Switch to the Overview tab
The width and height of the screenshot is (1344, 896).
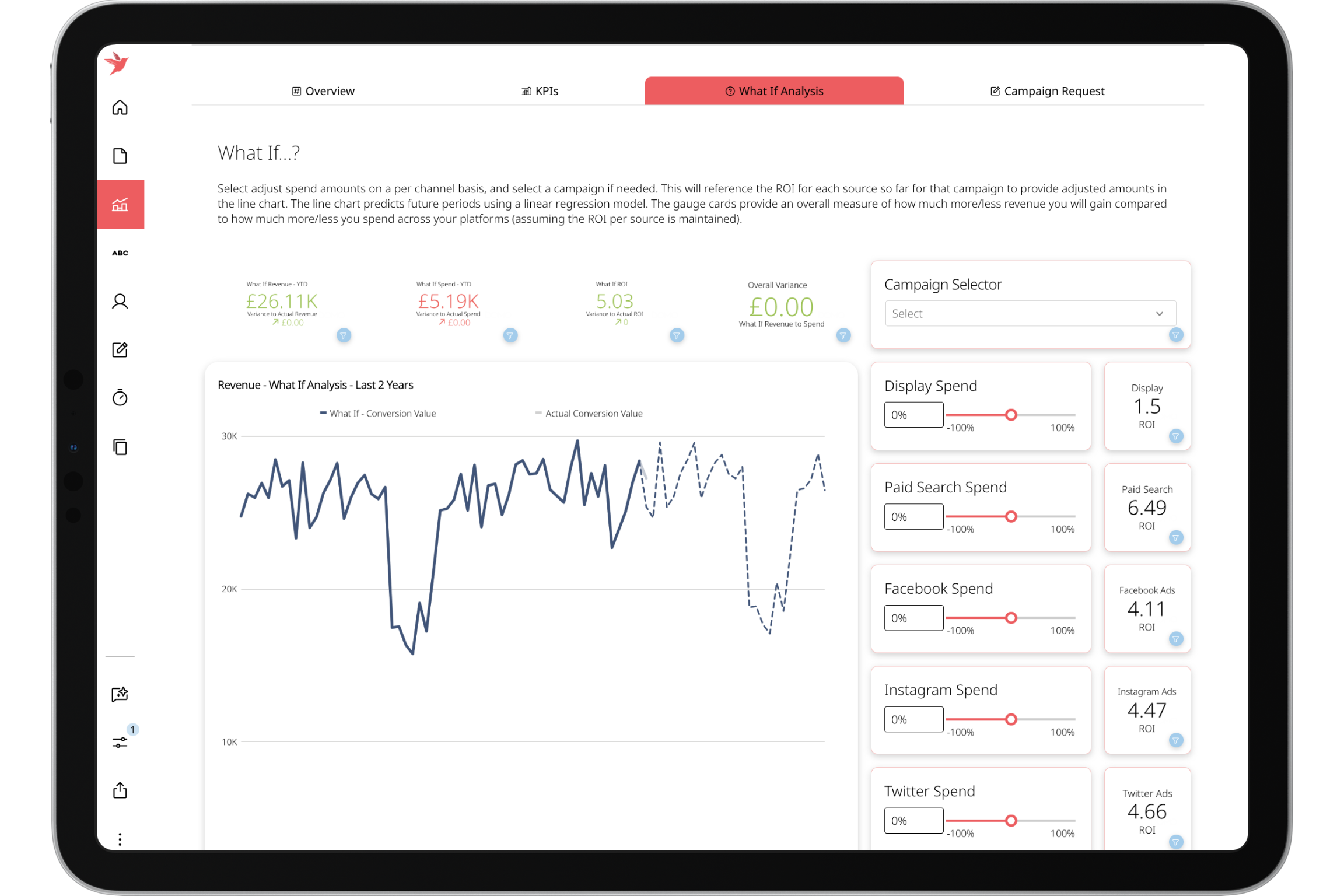(x=323, y=91)
